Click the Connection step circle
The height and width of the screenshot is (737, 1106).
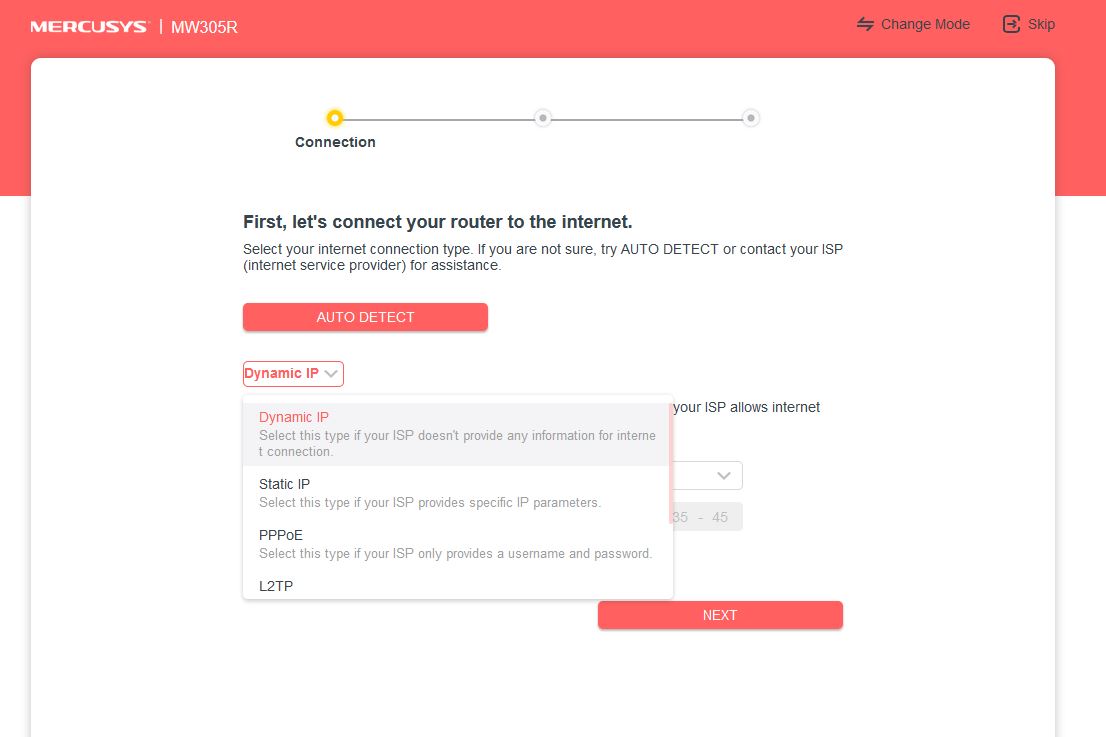click(335, 118)
